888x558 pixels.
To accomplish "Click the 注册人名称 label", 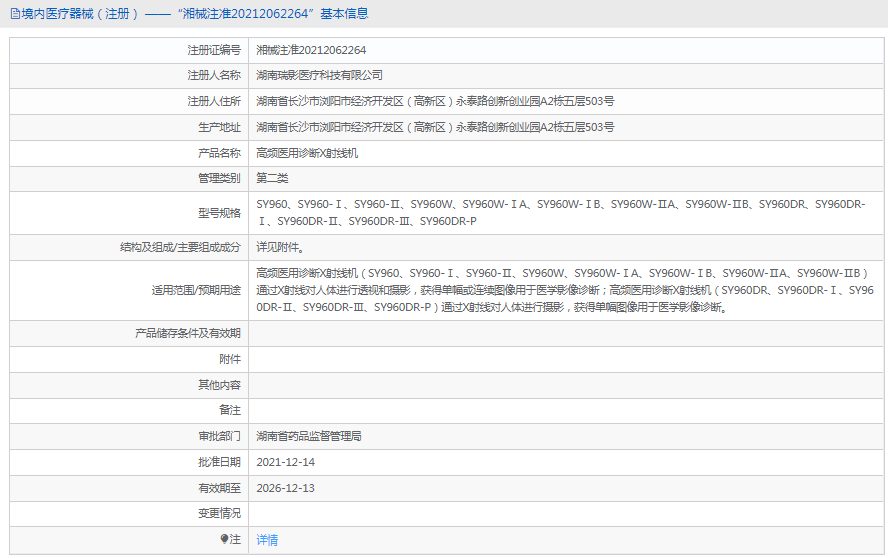I will [x=214, y=75].
